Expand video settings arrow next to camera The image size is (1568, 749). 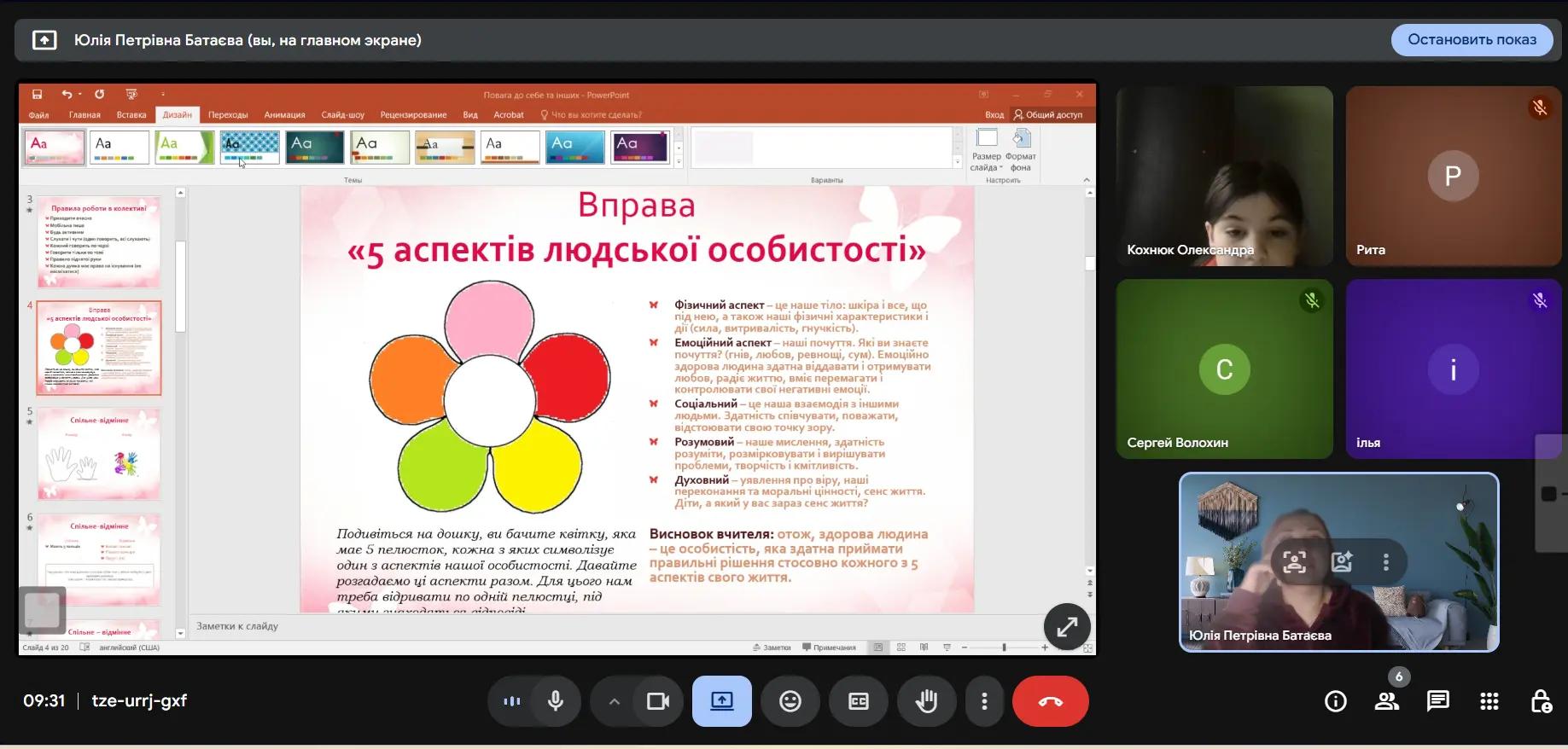[x=614, y=701]
